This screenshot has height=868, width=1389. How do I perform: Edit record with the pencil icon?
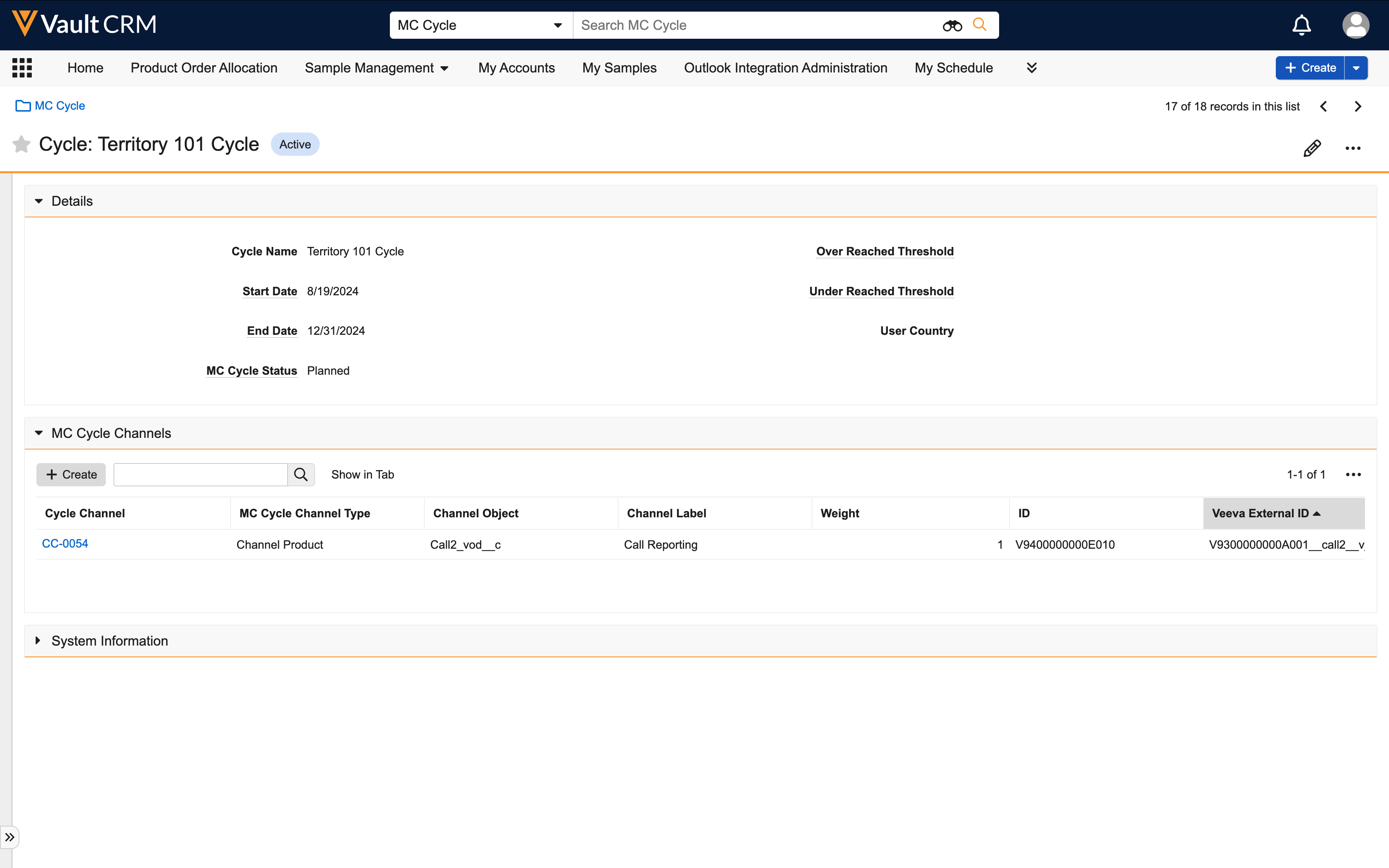(1312, 148)
